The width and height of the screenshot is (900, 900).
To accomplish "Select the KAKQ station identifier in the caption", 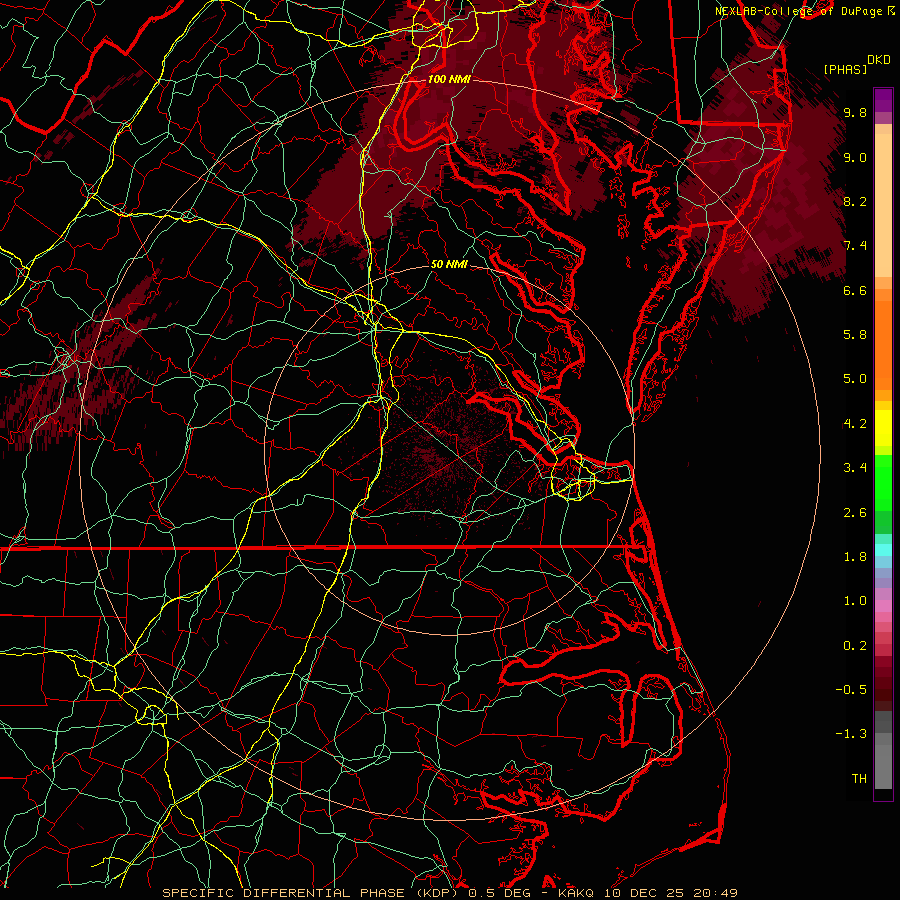I will pos(576,893).
